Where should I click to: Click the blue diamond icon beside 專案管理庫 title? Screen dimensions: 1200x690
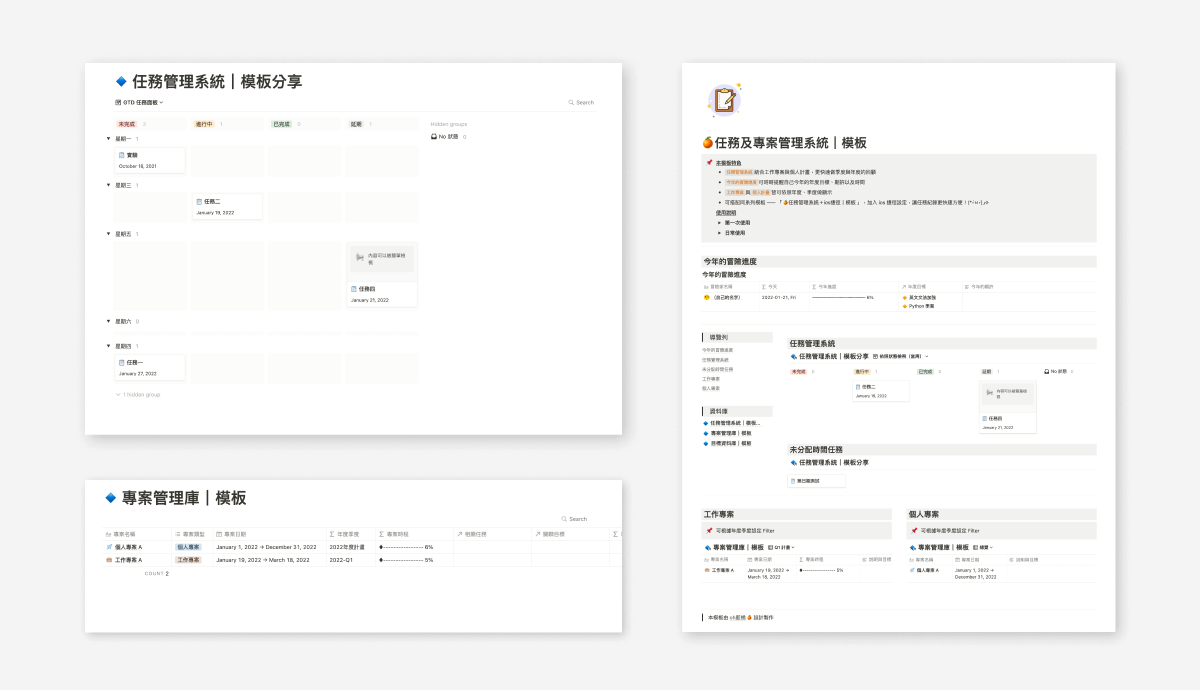click(x=111, y=498)
